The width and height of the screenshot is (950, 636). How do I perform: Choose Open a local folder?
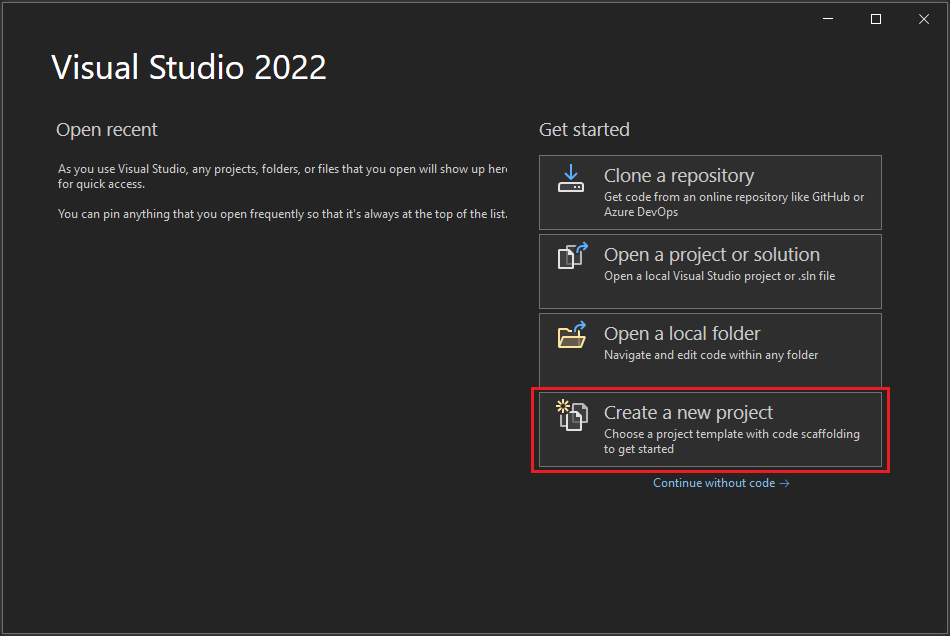click(710, 349)
